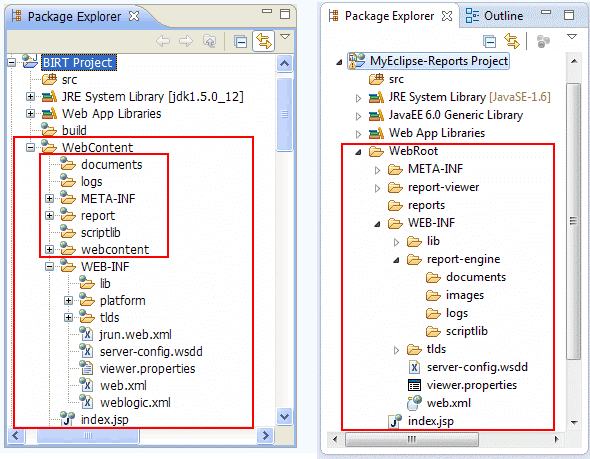590x459 pixels.
Task: Expand the report folder
Action: 49,216
